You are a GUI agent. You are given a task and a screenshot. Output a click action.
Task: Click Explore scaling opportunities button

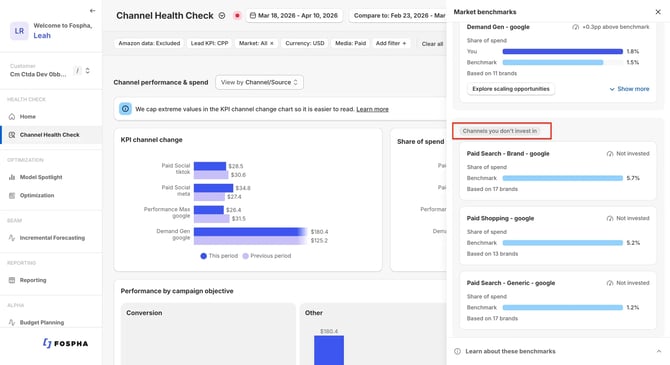coord(511,89)
